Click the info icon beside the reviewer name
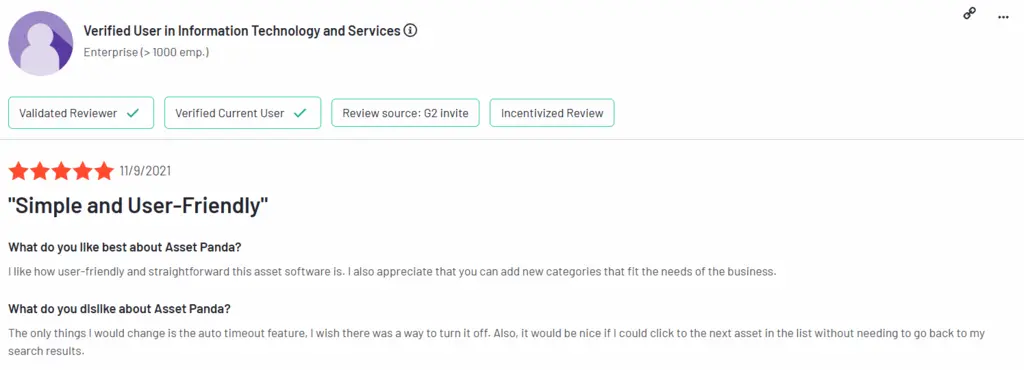This screenshot has width=1024, height=370. click(411, 31)
